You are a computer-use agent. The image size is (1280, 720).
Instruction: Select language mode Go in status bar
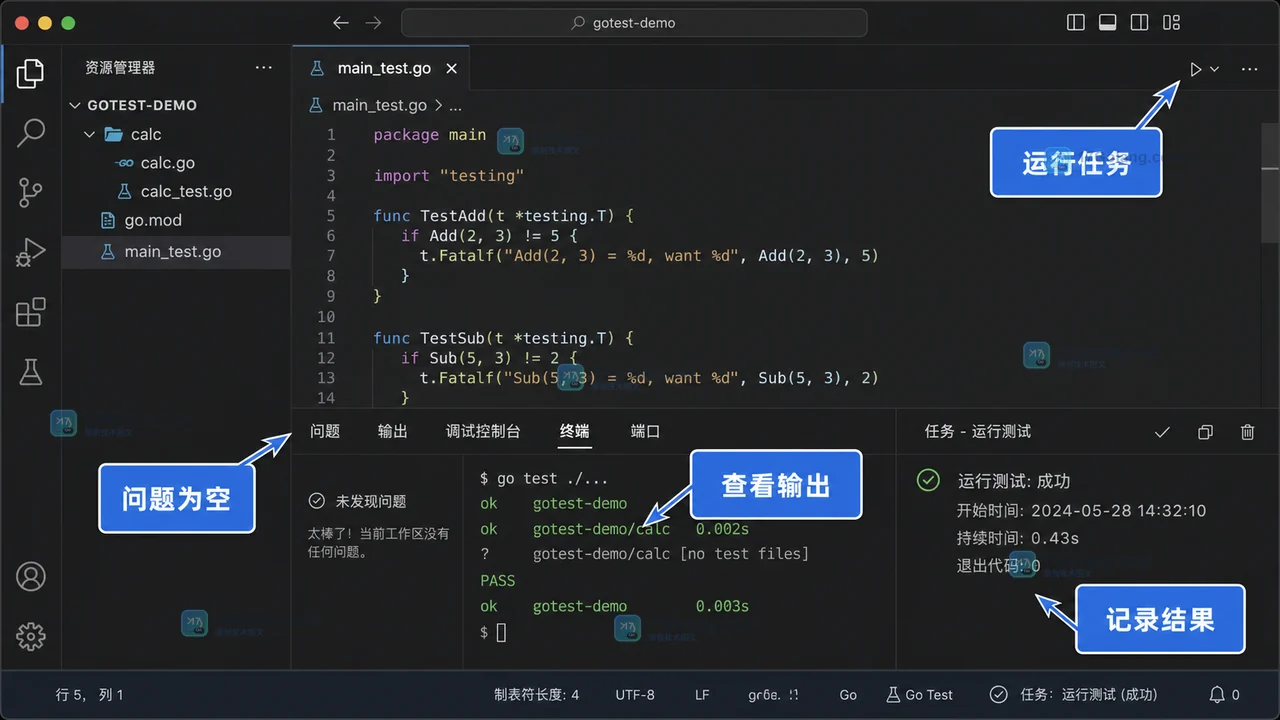click(848, 695)
